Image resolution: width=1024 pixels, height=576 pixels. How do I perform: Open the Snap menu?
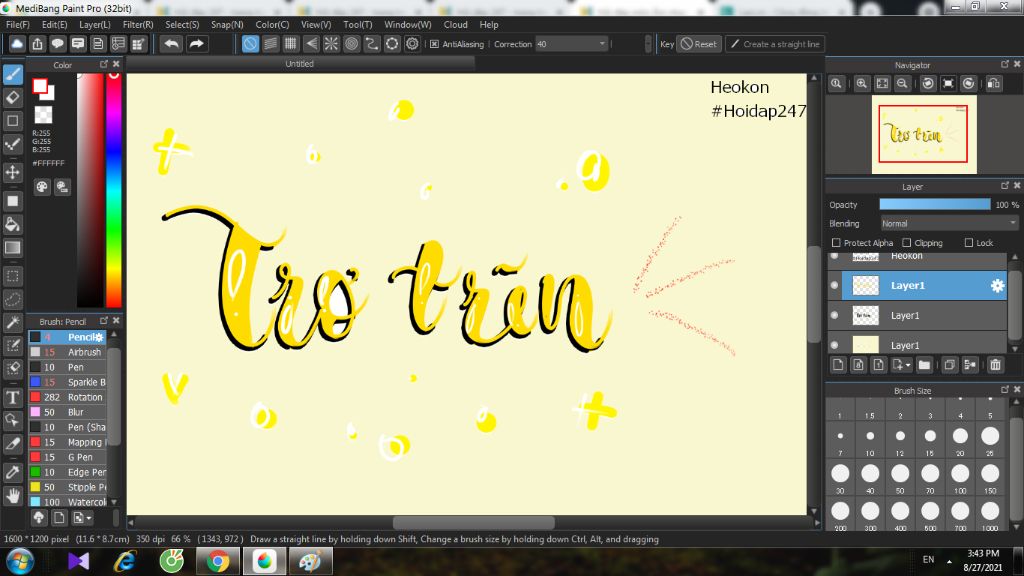click(227, 25)
